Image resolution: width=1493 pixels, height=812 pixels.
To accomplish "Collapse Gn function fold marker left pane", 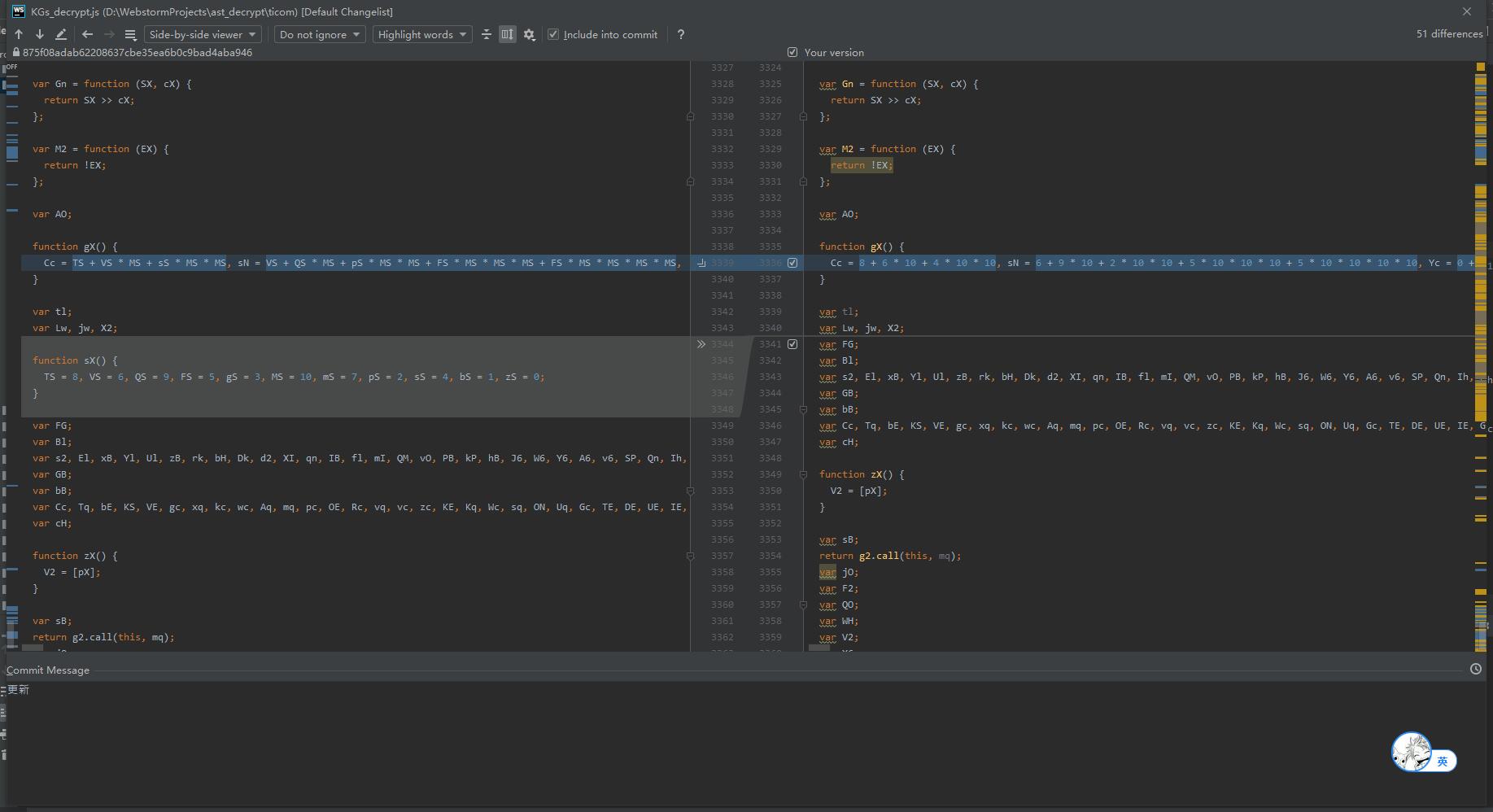I will [x=691, y=116].
